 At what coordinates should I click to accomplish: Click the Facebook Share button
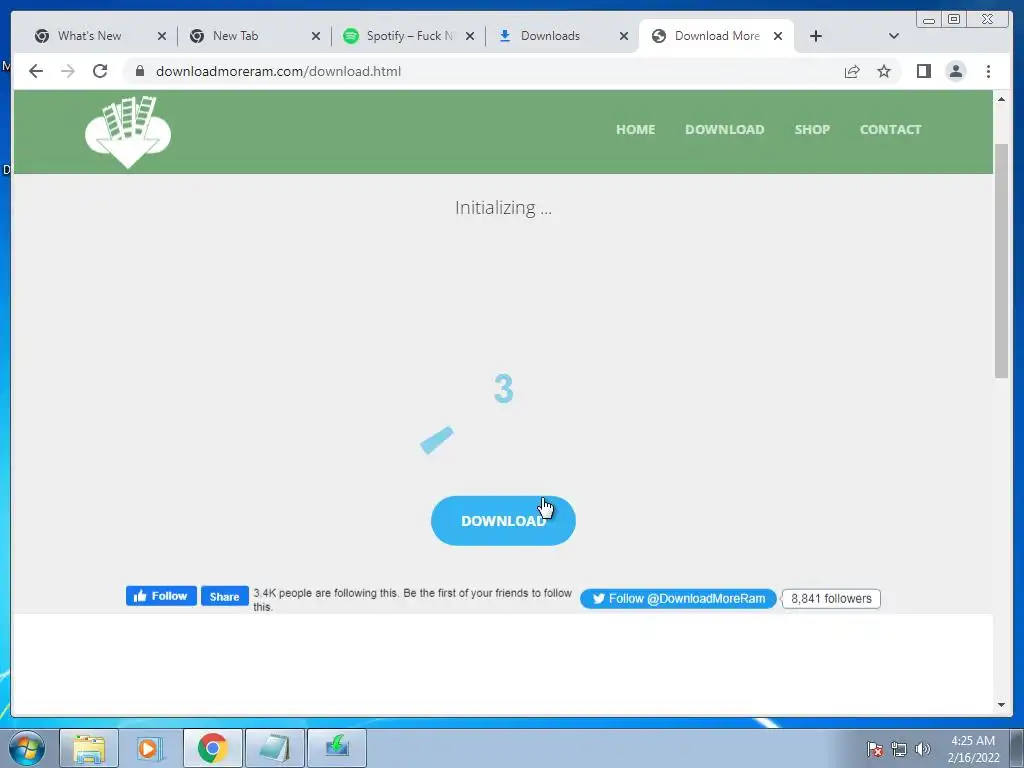225,596
